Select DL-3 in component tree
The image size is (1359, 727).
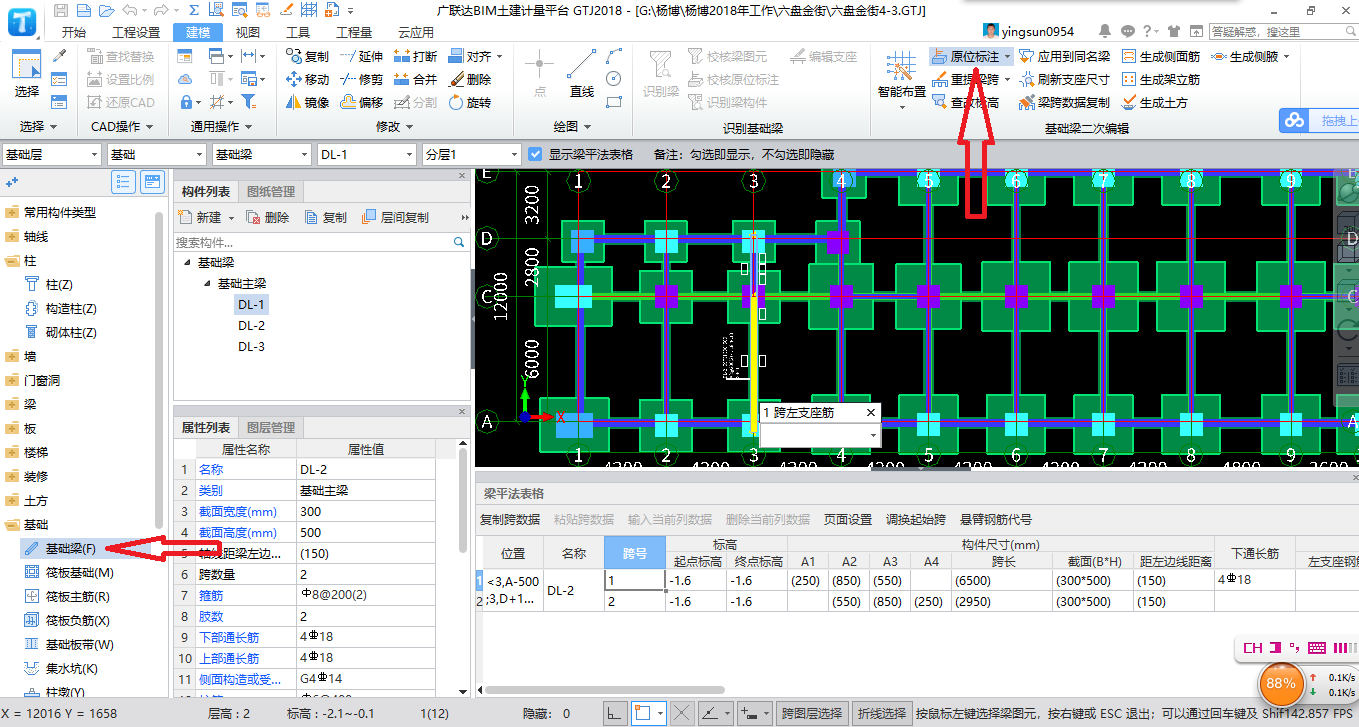click(x=251, y=346)
